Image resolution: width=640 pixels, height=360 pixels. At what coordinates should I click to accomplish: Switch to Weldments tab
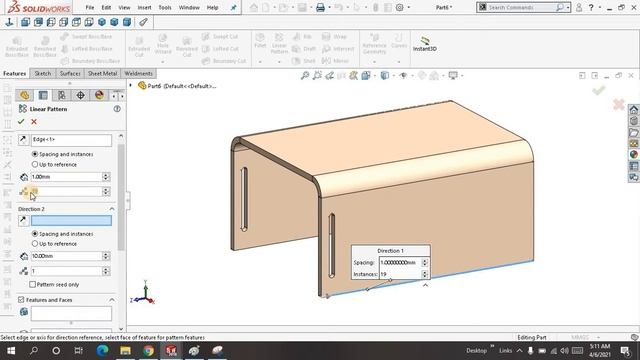point(138,73)
